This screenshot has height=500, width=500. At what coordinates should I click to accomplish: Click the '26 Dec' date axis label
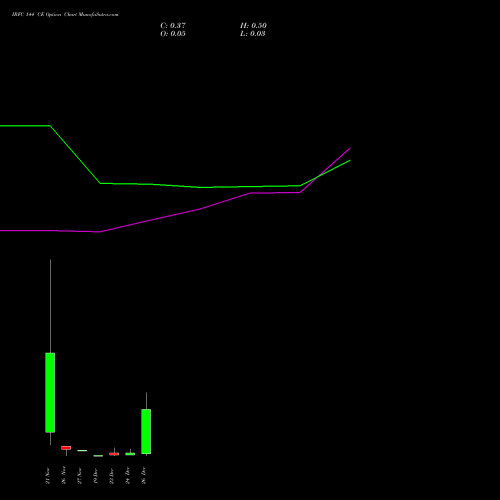tap(144, 476)
